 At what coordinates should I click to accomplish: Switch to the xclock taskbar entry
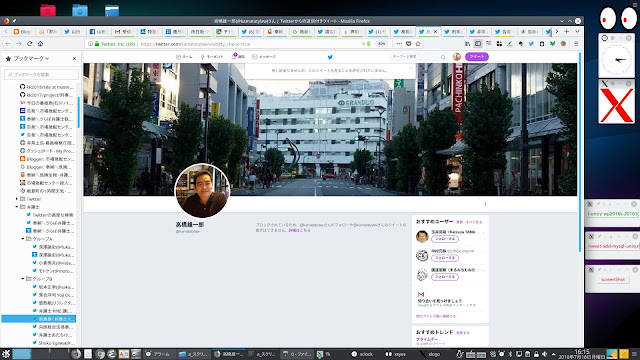(x=362, y=354)
